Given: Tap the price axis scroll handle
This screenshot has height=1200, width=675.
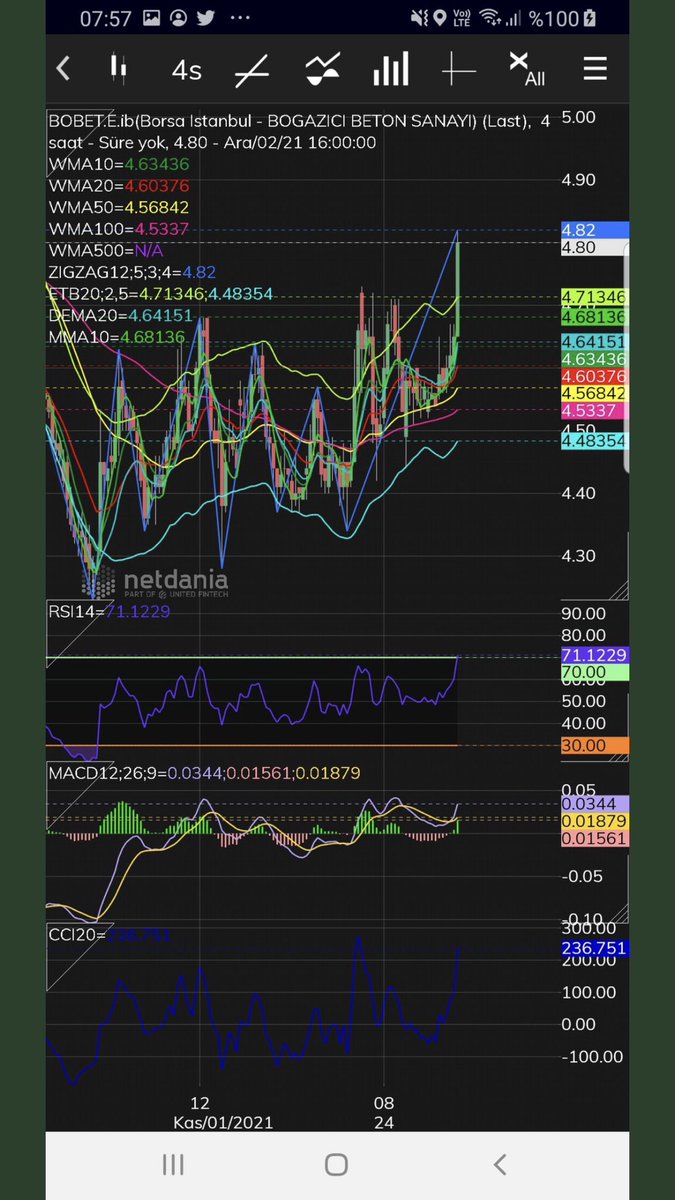Looking at the screenshot, I should click(626, 360).
